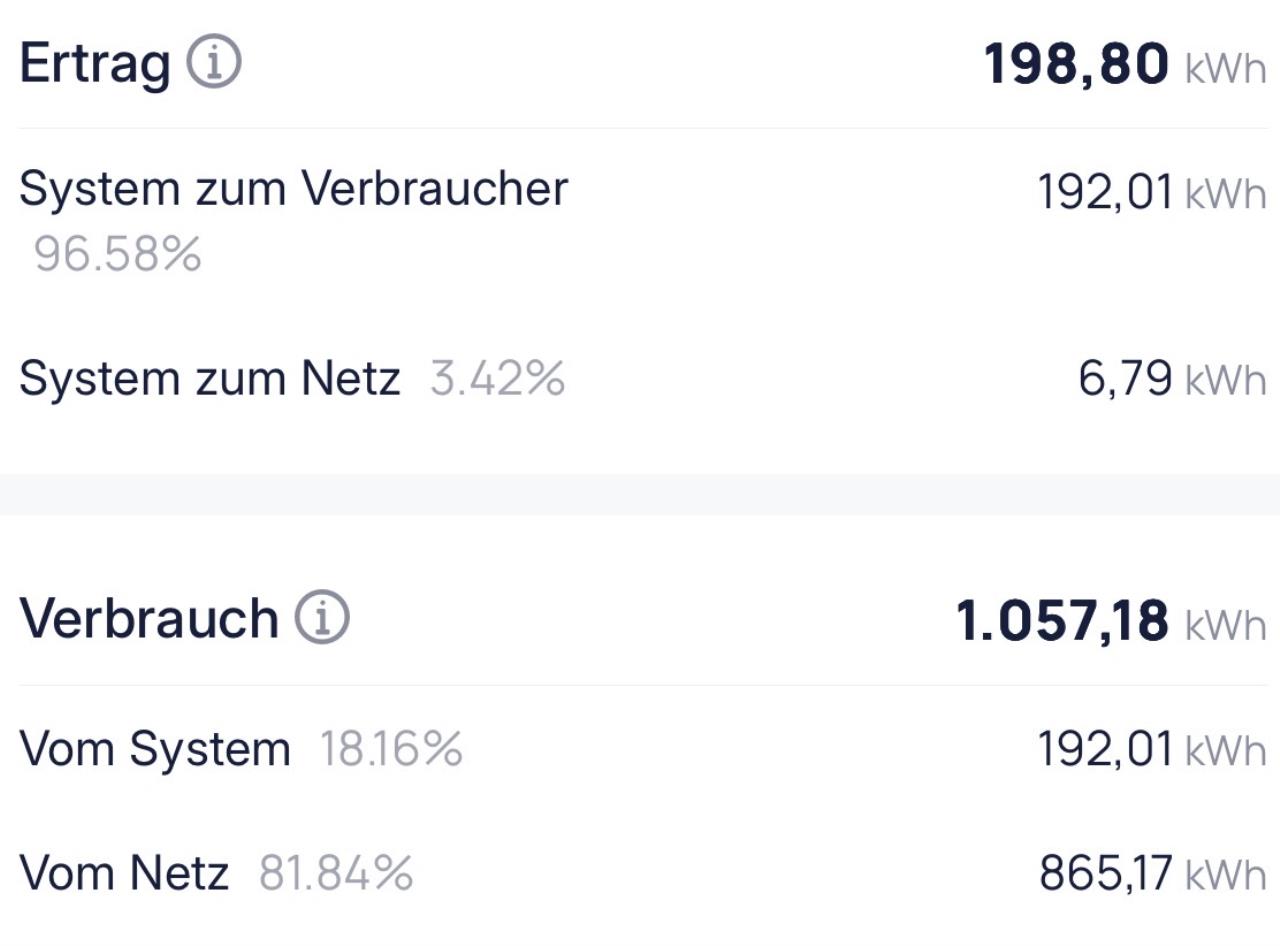Tap the Verbrauch info icon
1280x946 pixels.
tap(322, 618)
